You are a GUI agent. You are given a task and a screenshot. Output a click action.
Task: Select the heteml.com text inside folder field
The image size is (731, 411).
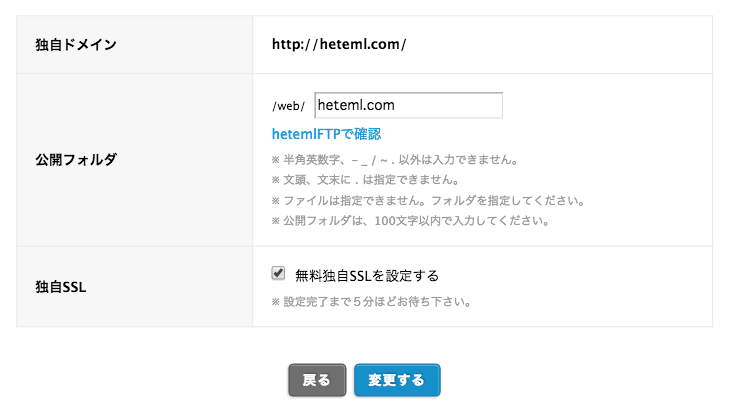(356, 105)
